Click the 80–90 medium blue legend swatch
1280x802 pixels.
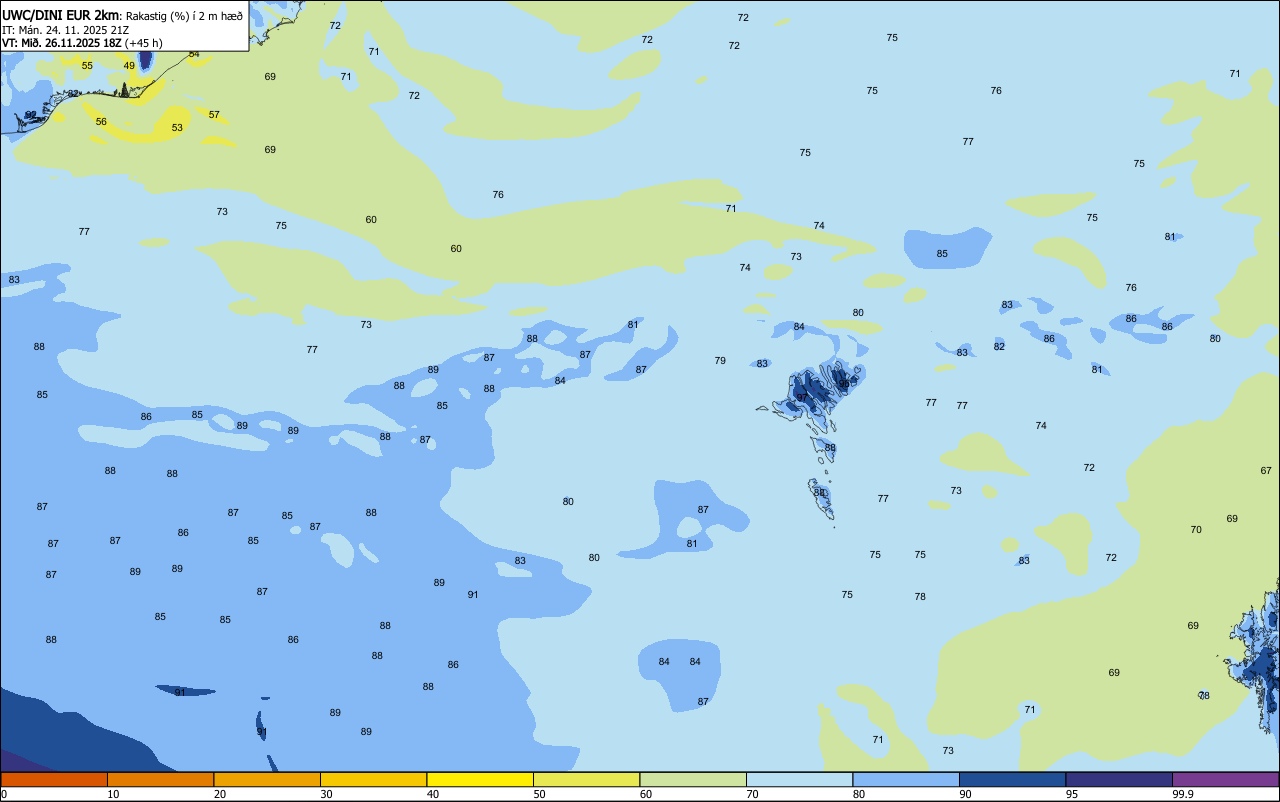[906, 779]
